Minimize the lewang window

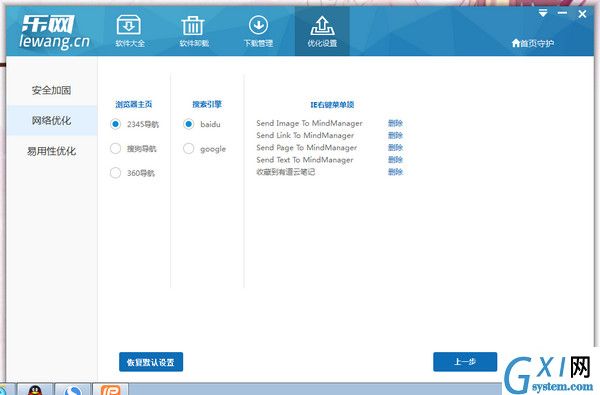pos(562,13)
